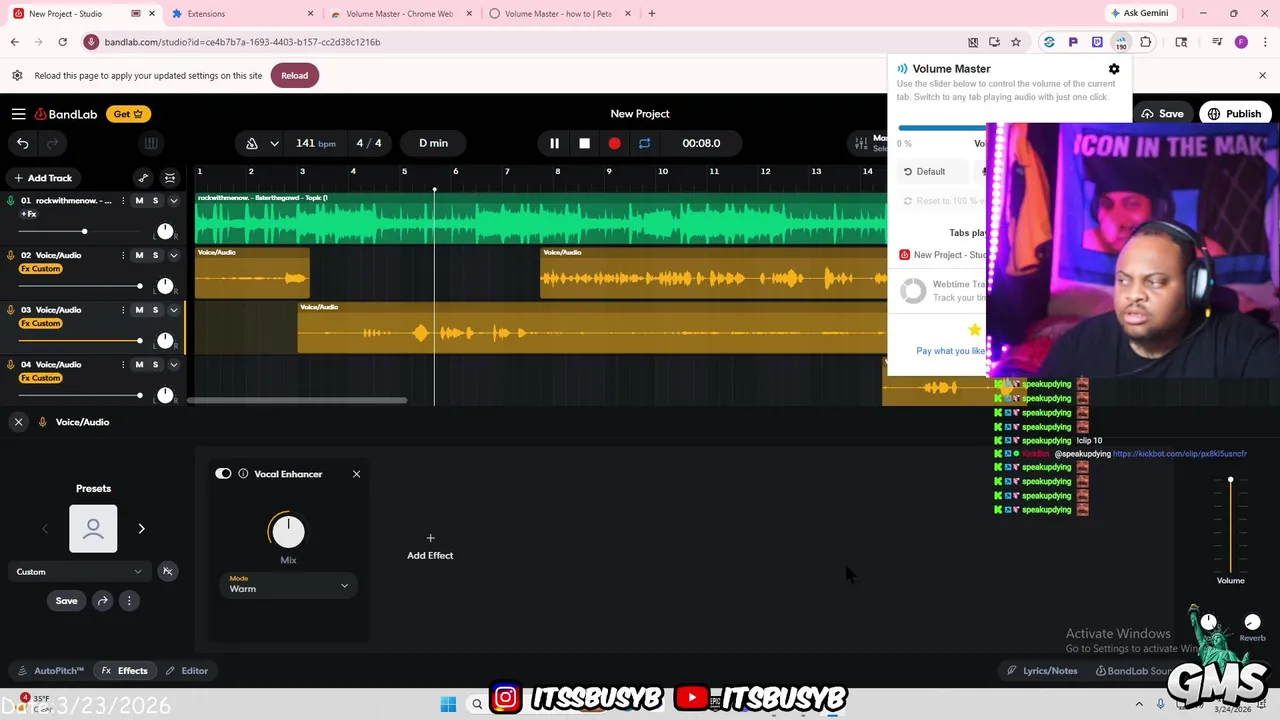Solo track 03 Voice/Audio
Screen dimensions: 1280x720
click(x=155, y=310)
